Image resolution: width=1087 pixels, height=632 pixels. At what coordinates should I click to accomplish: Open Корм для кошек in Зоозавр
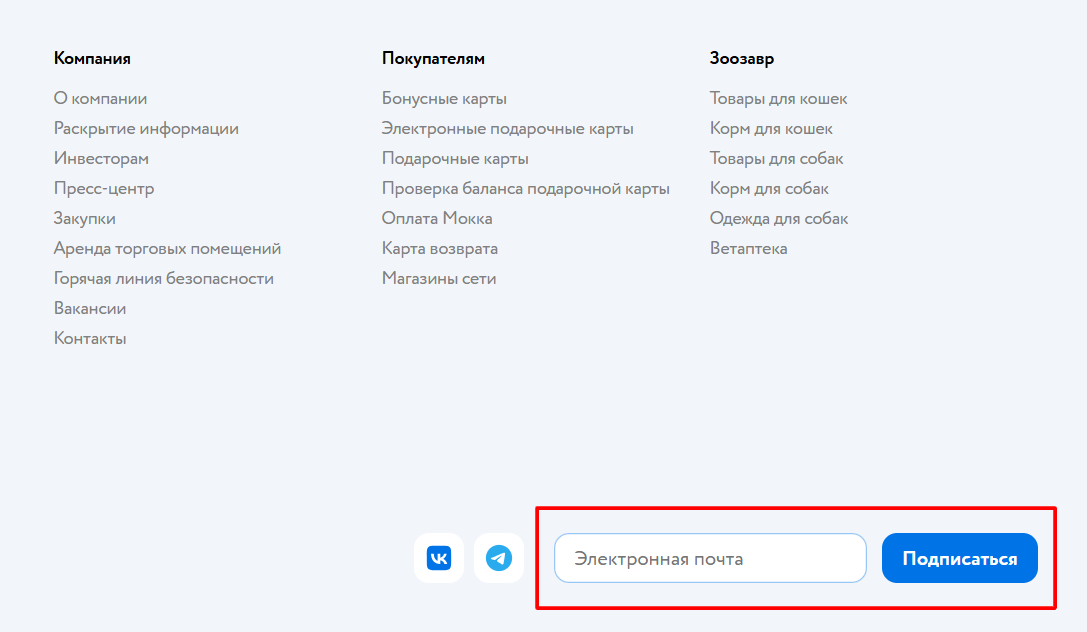(x=771, y=128)
